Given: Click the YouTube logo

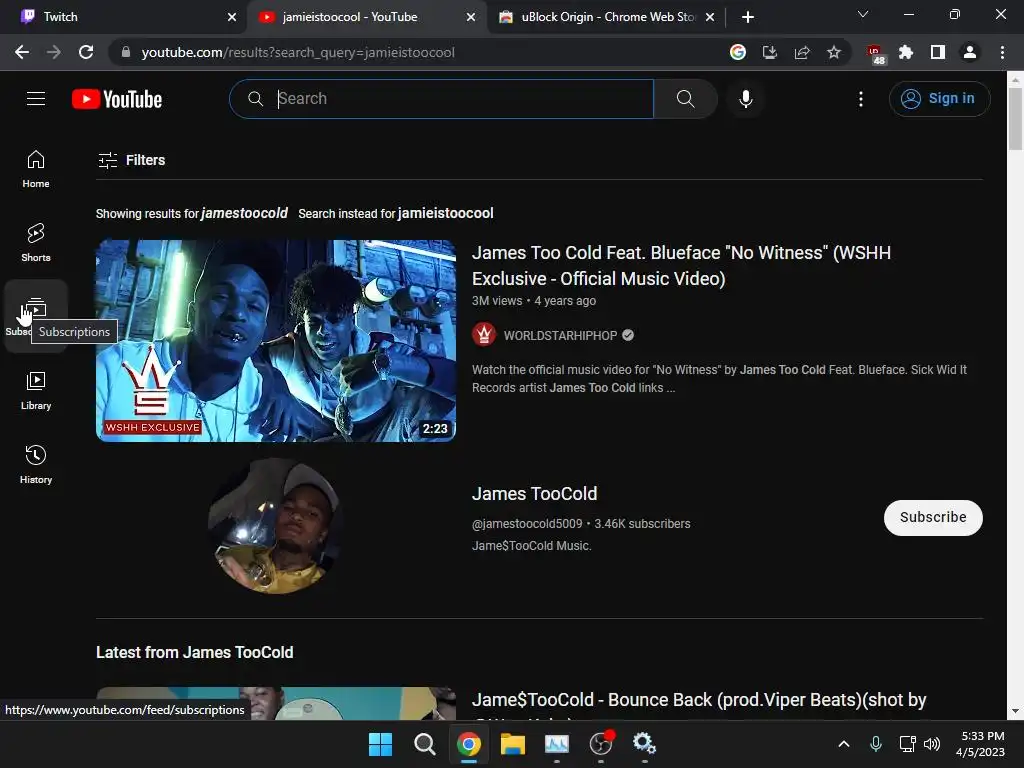Looking at the screenshot, I should click(x=117, y=99).
